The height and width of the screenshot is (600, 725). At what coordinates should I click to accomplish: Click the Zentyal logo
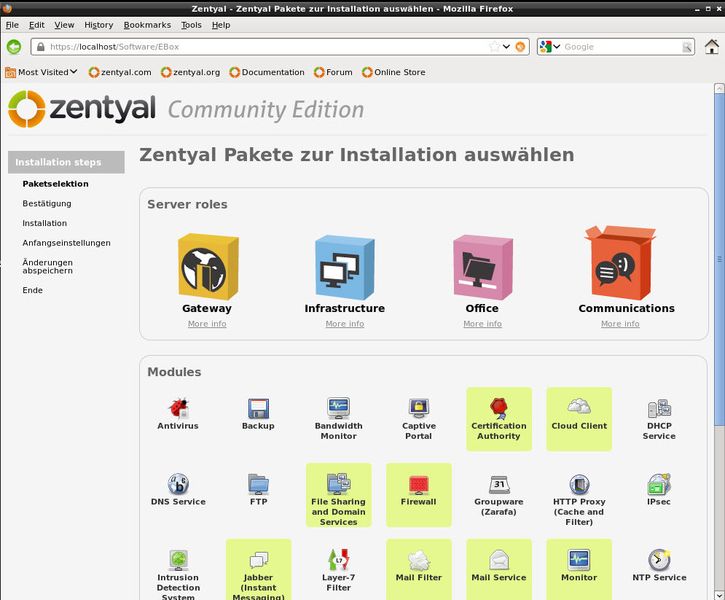[82, 109]
